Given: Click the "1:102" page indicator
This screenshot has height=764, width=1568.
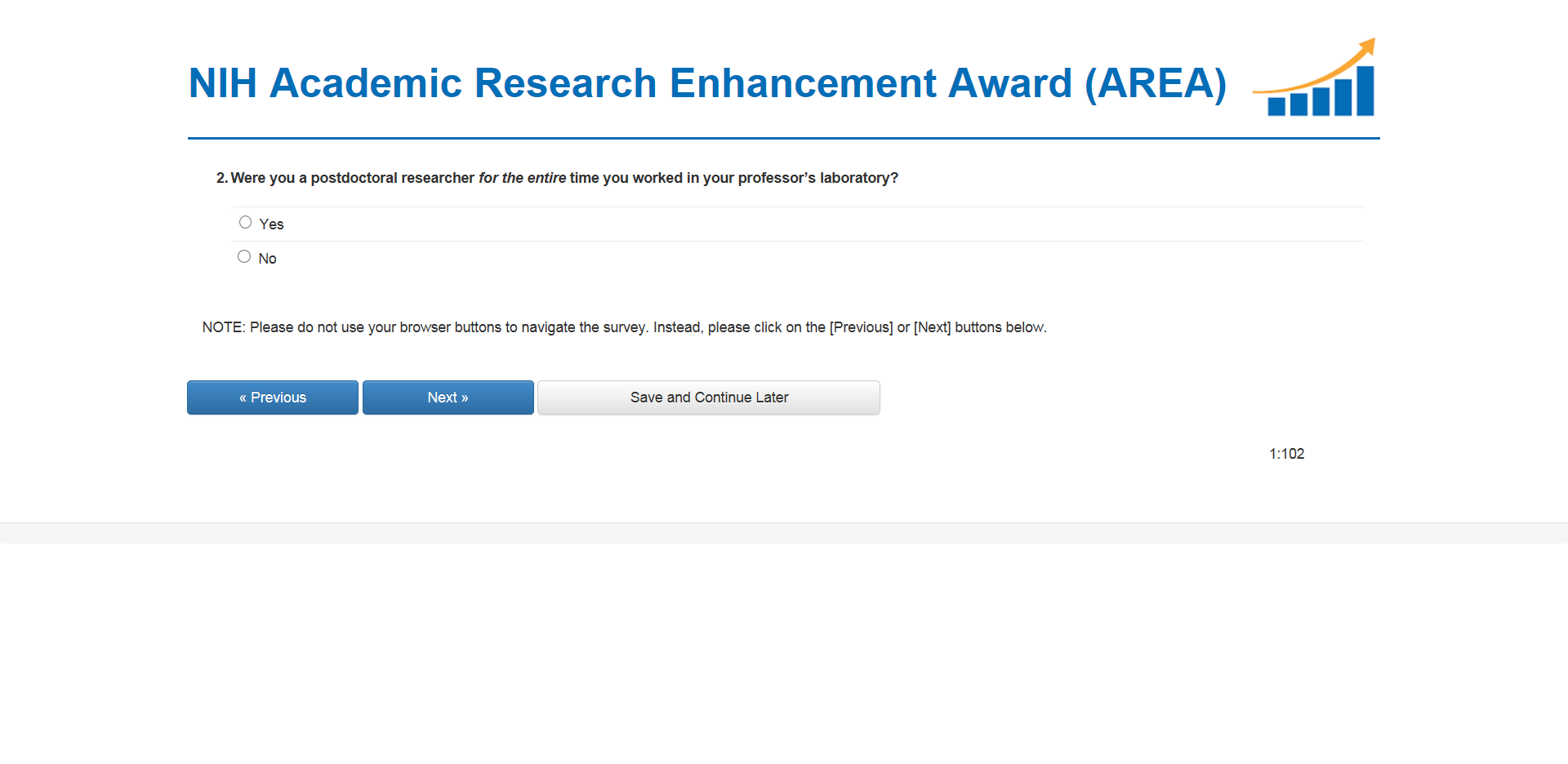Looking at the screenshot, I should coord(1286,454).
